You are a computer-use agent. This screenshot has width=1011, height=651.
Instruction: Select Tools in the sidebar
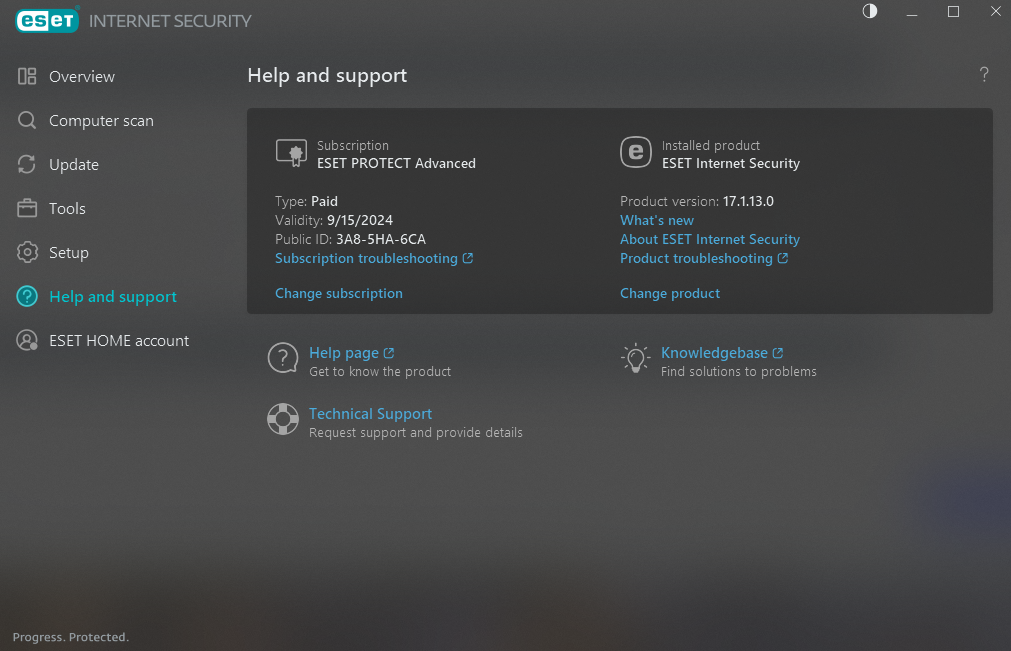tap(67, 209)
